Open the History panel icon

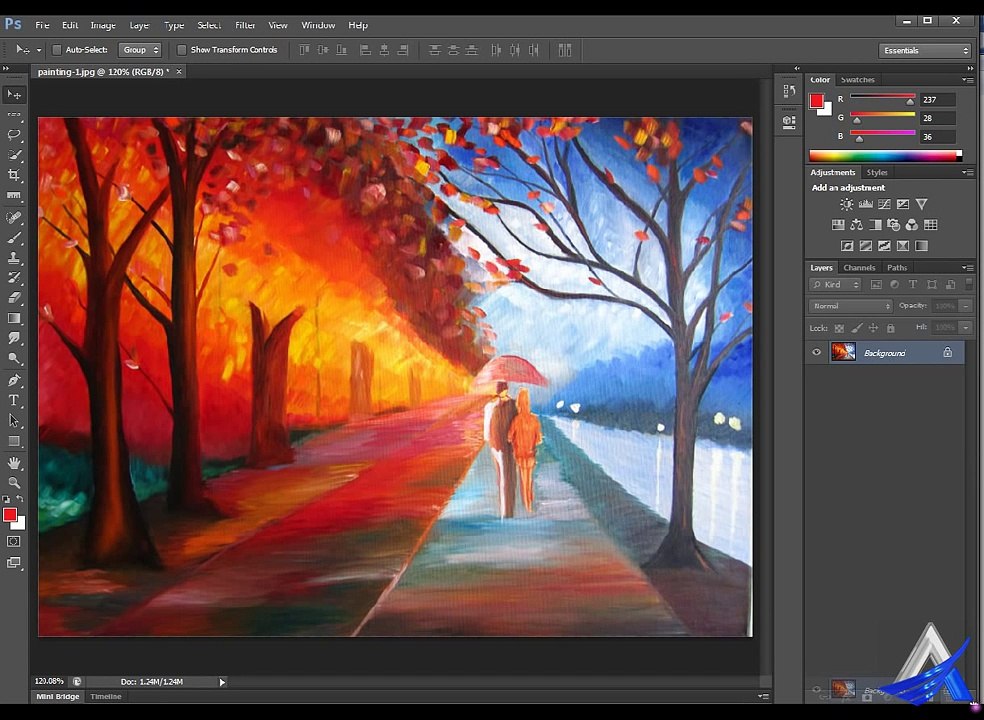coord(789,91)
